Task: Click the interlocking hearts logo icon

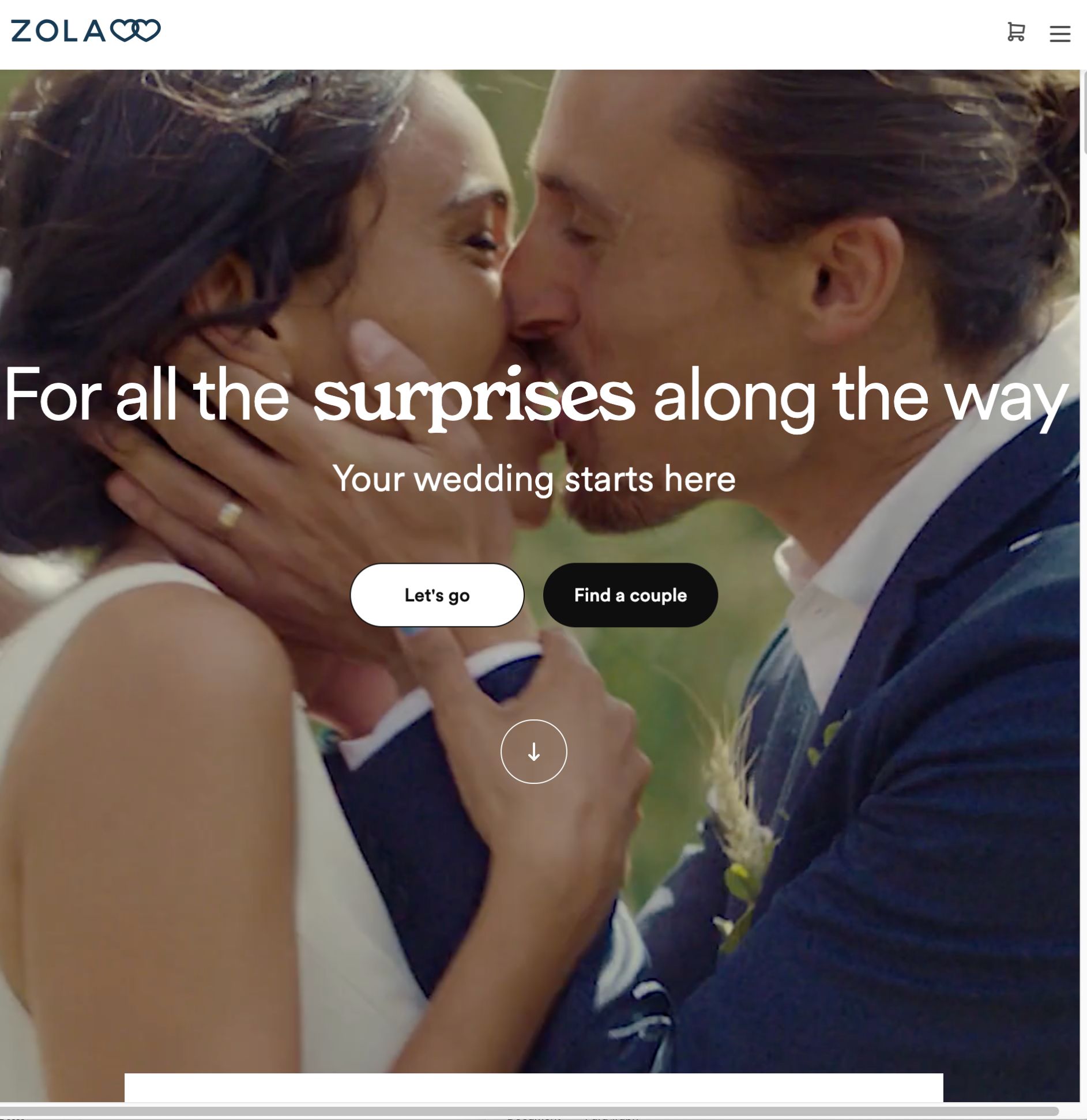Action: (x=136, y=31)
